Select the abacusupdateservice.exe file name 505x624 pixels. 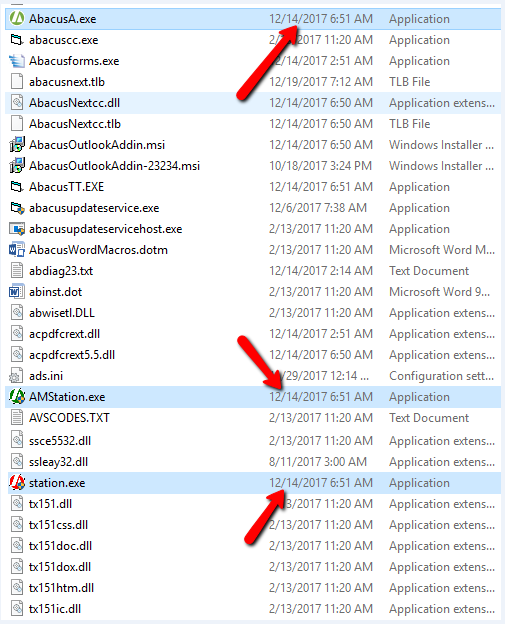[x=94, y=208]
